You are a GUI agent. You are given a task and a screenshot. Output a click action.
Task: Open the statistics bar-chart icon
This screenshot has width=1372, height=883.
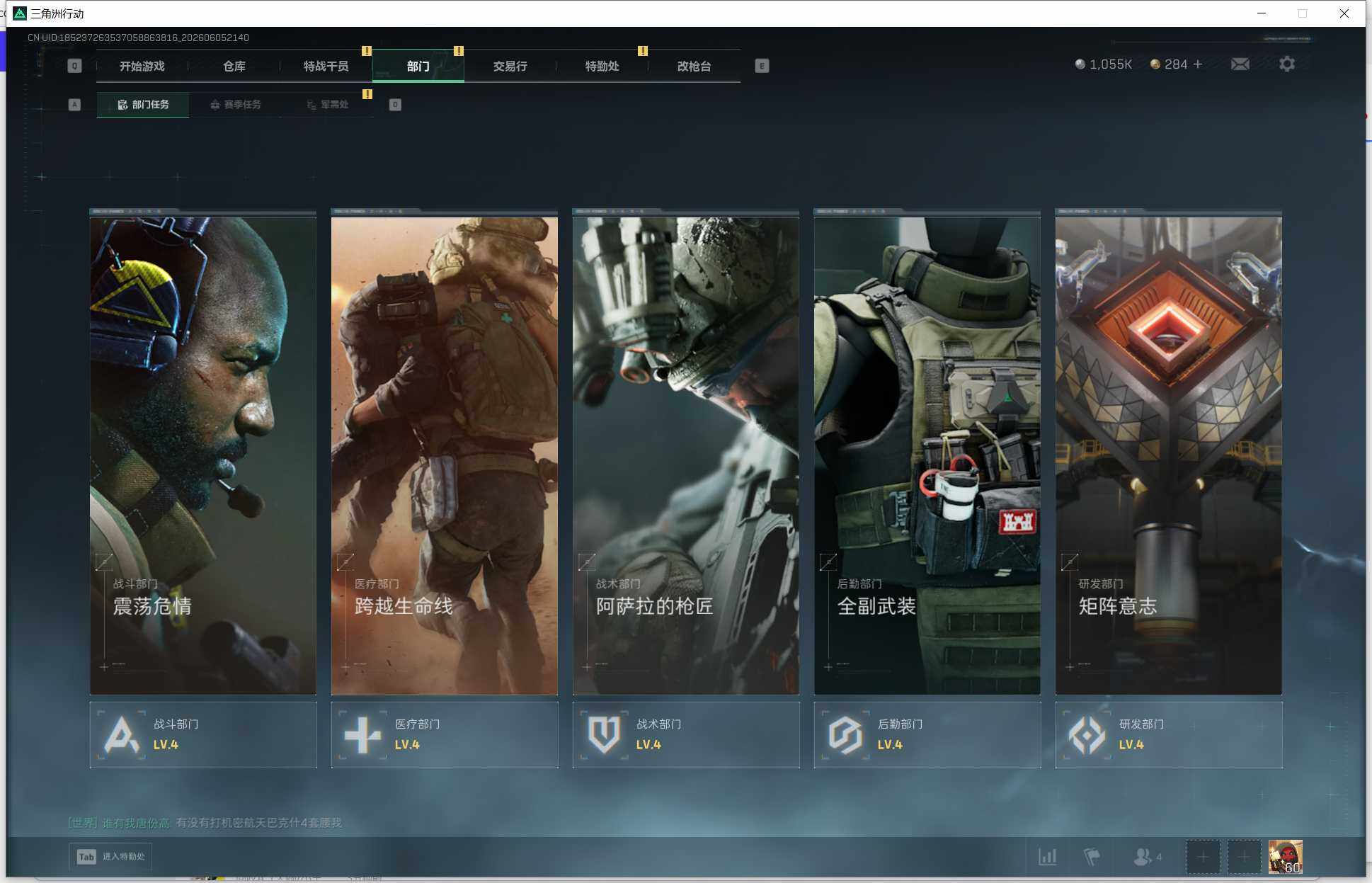click(1048, 857)
